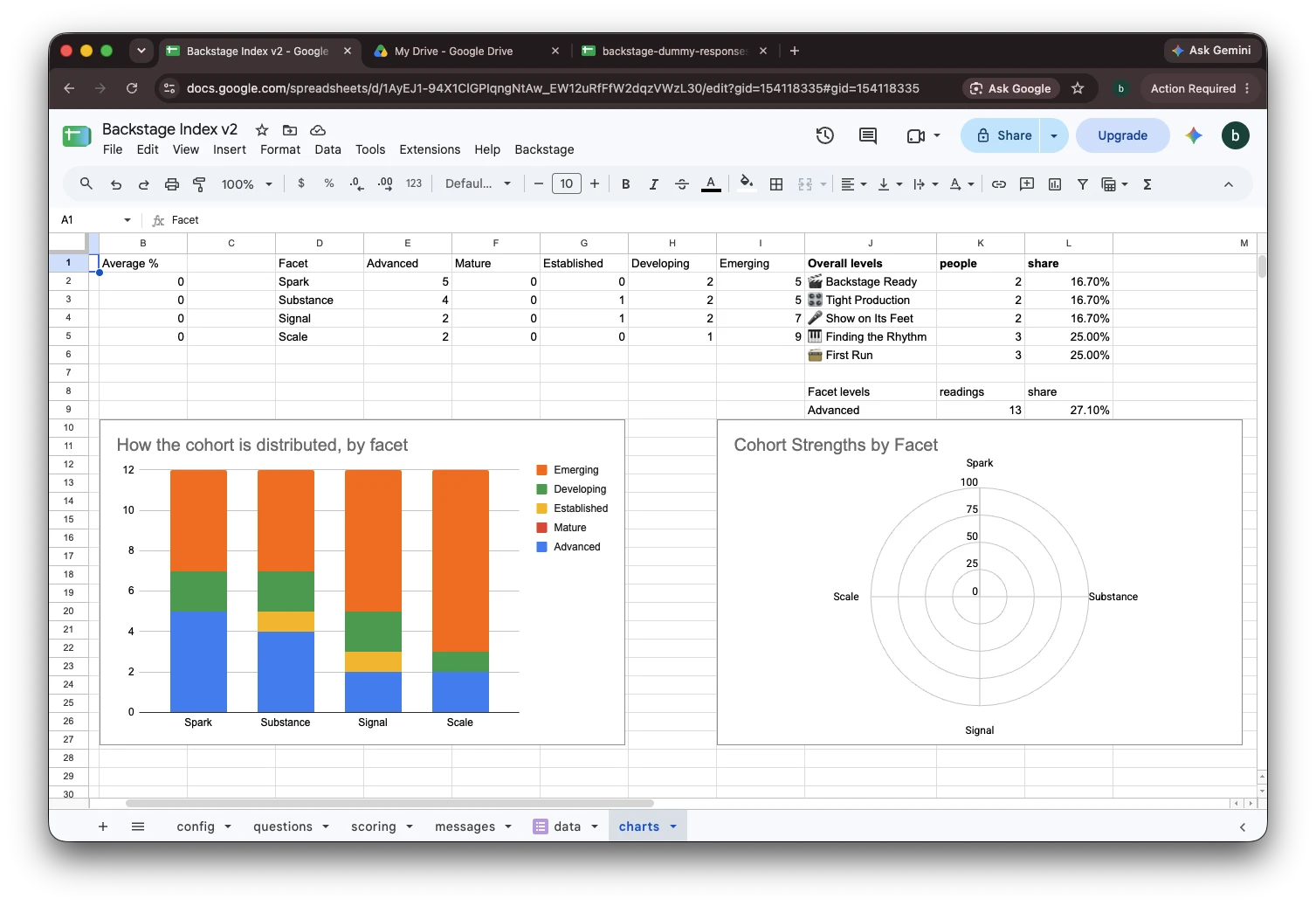Open the All sheets list icon
The width and height of the screenshot is (1316, 906).
pos(138,826)
